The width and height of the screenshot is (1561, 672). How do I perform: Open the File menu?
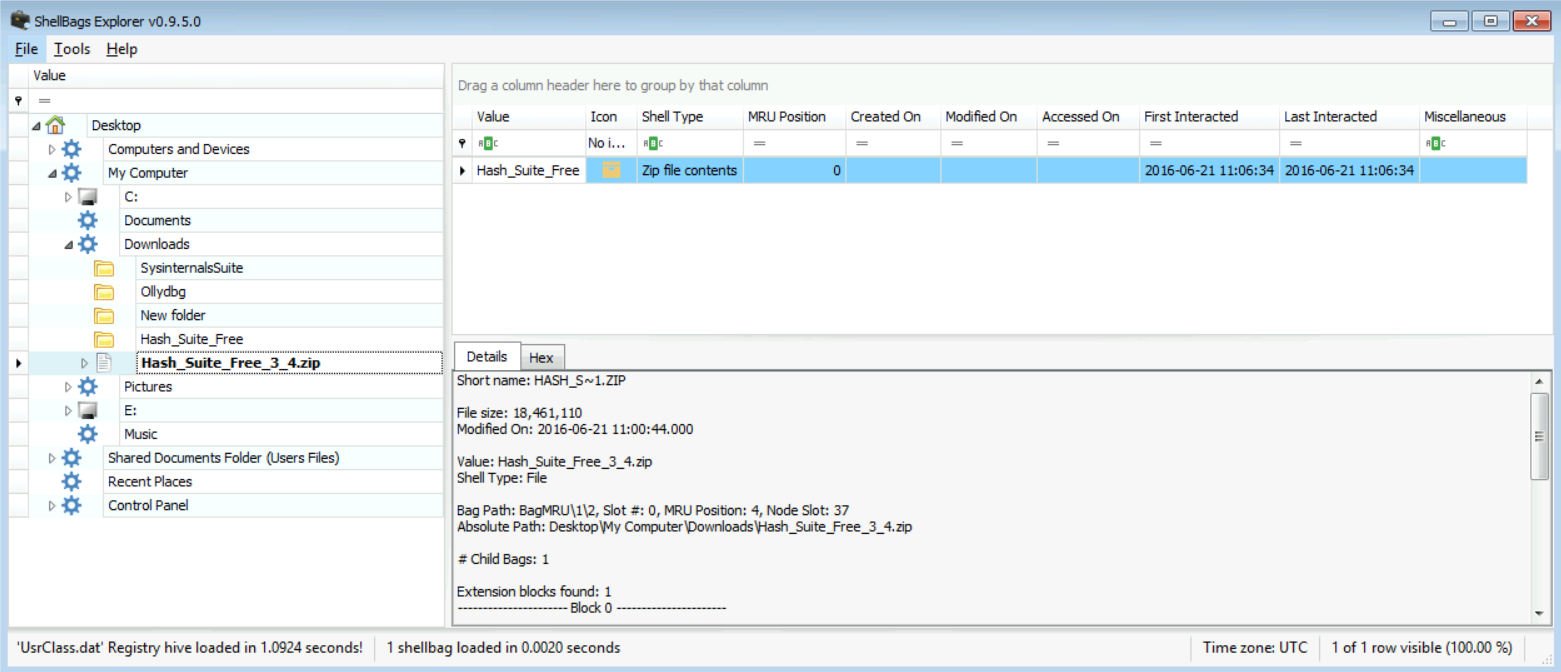(x=26, y=49)
